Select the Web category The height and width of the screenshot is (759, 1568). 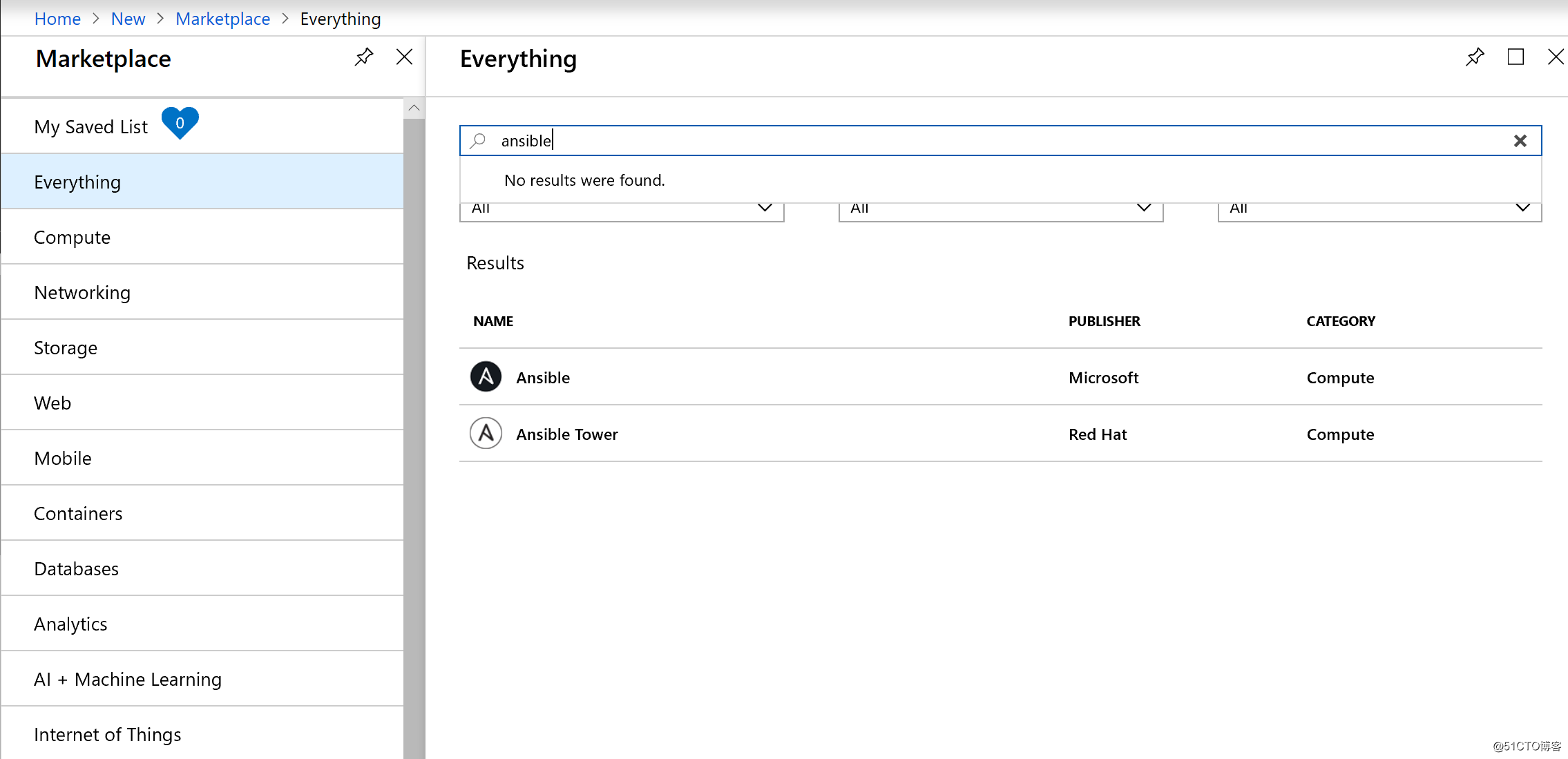(202, 403)
